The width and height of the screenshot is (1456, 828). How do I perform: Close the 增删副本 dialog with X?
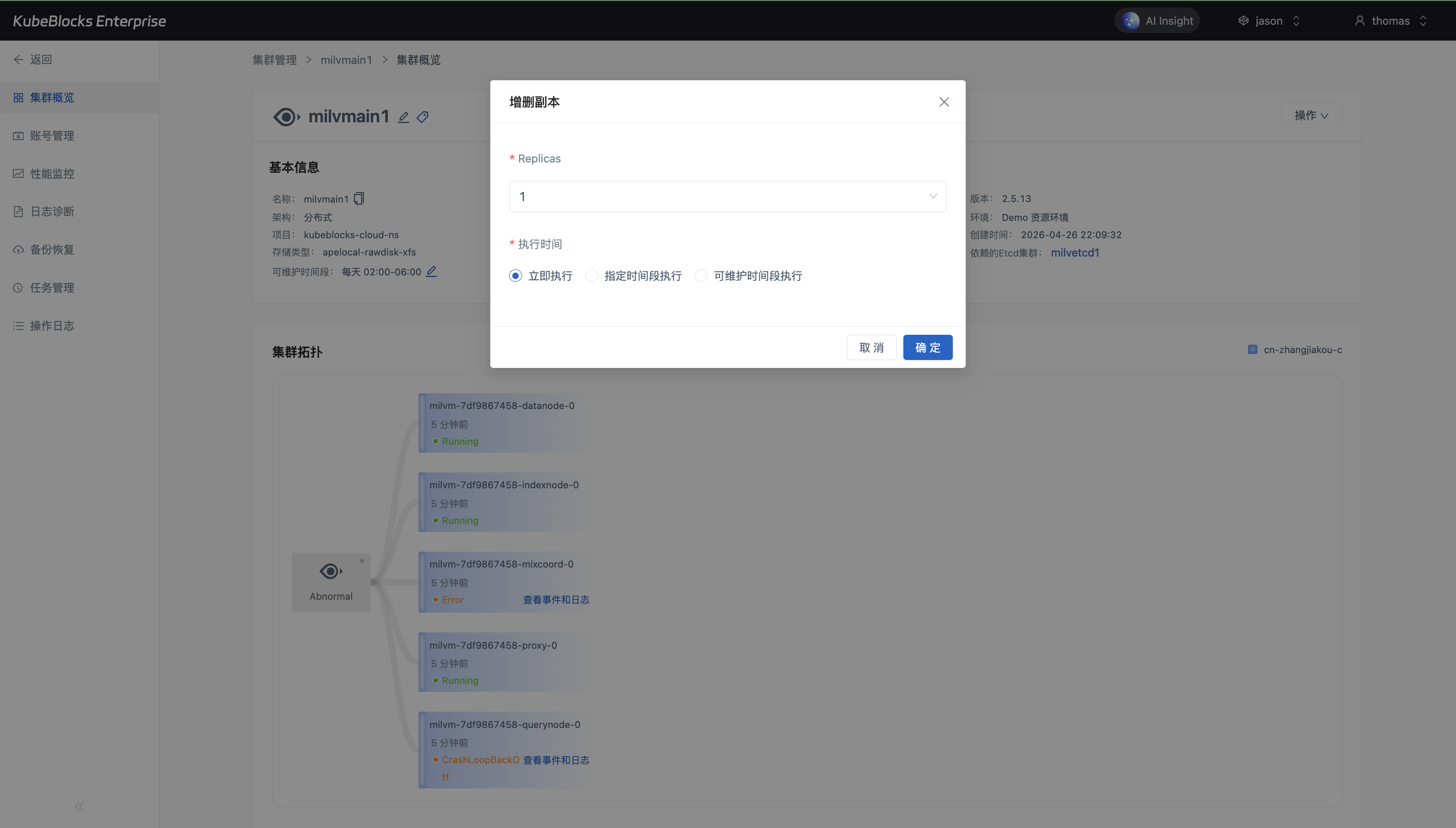(x=944, y=102)
